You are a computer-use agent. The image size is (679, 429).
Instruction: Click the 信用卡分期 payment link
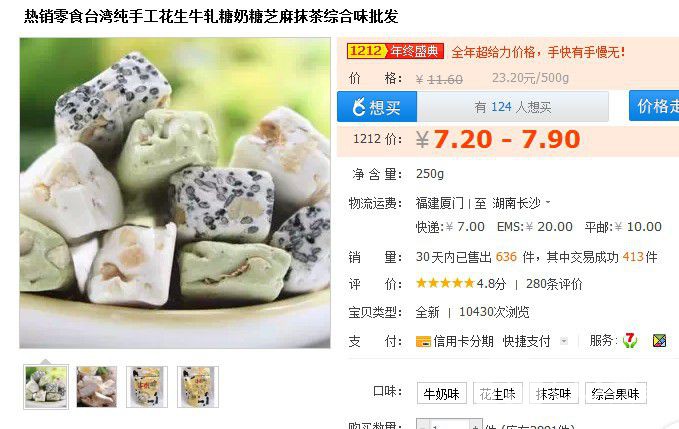point(463,342)
